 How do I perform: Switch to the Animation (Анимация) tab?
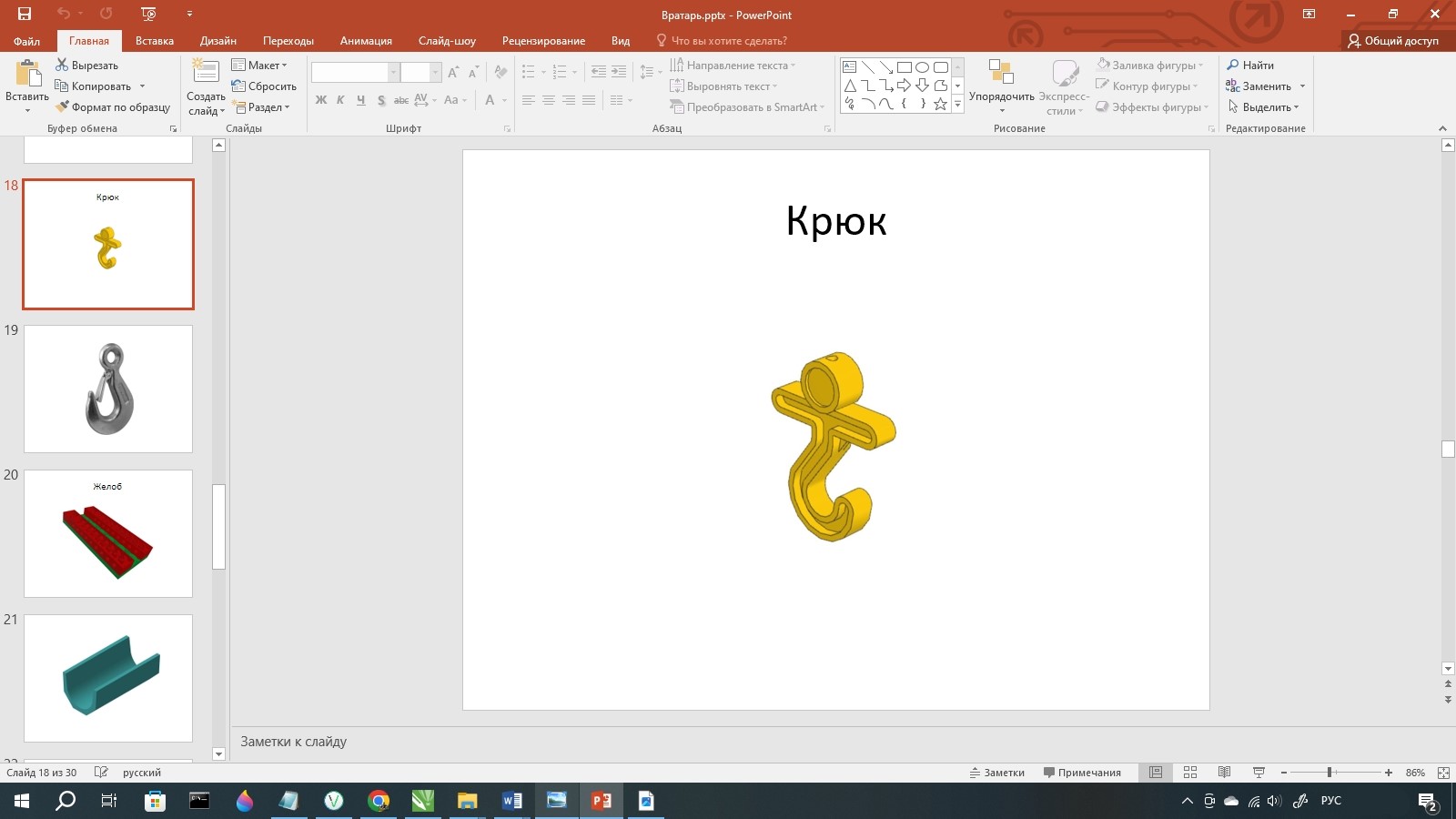[366, 41]
